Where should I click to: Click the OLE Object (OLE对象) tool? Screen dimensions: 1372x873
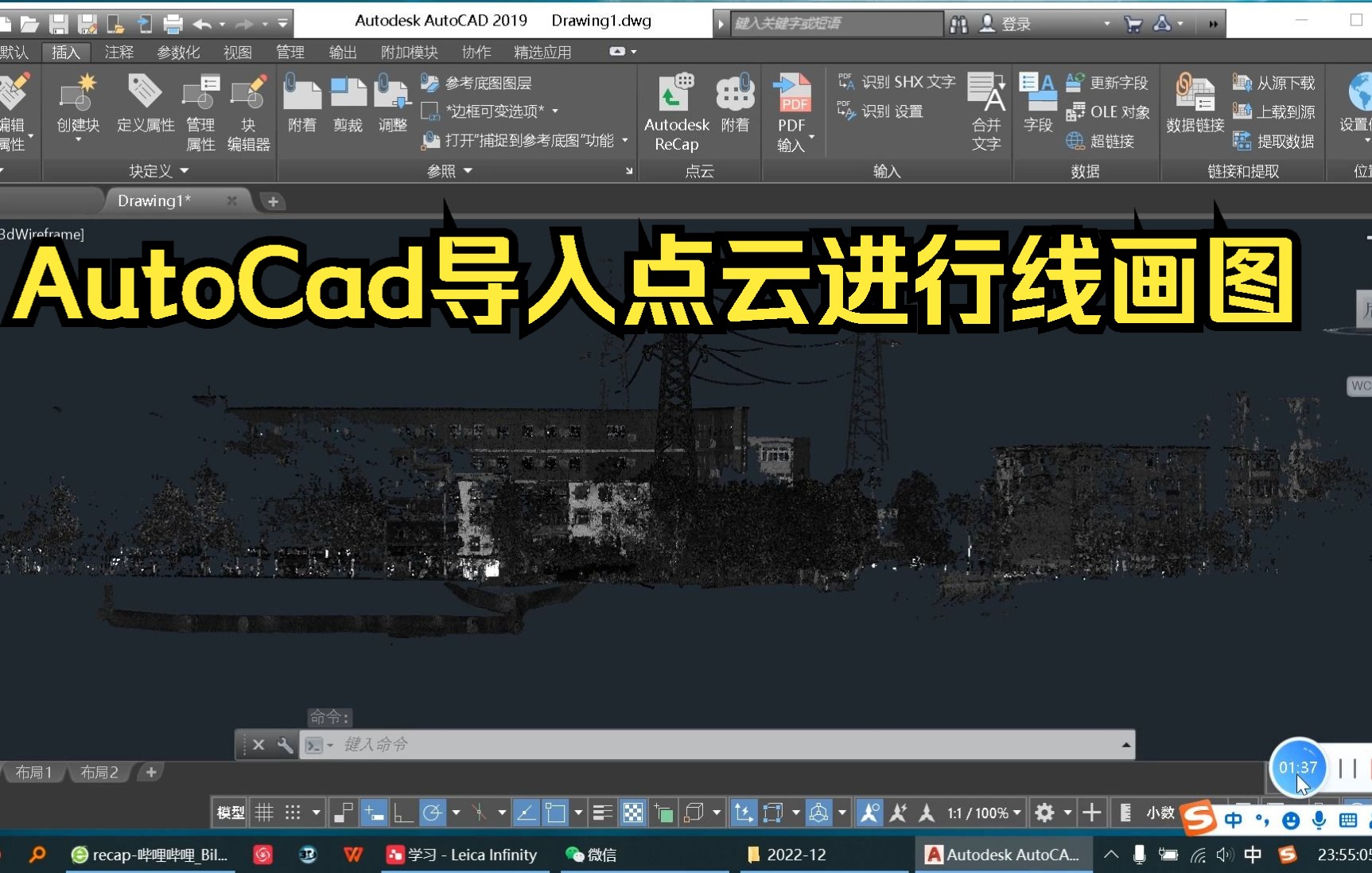(x=1108, y=111)
